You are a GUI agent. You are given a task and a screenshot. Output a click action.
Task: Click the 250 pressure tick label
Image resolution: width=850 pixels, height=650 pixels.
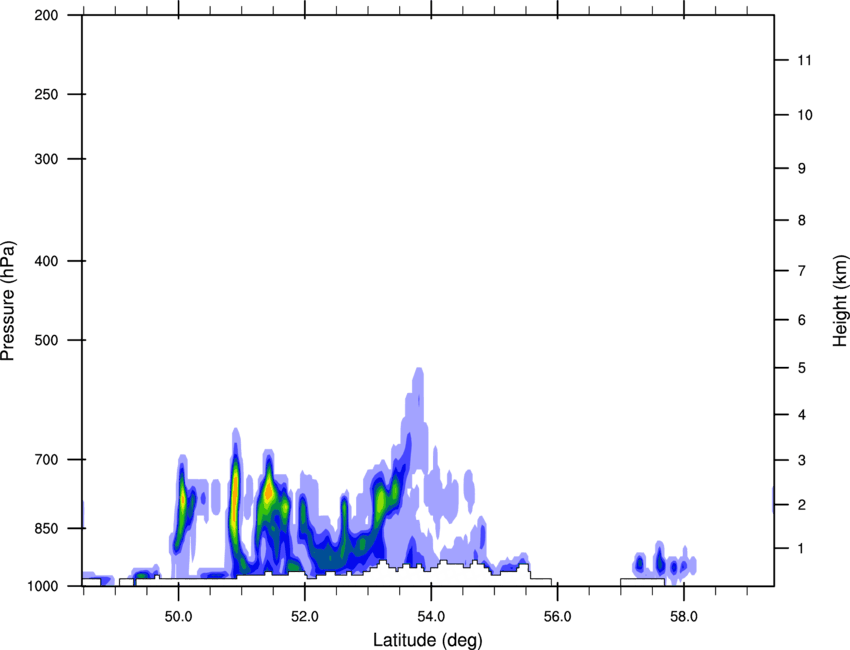[47, 94]
